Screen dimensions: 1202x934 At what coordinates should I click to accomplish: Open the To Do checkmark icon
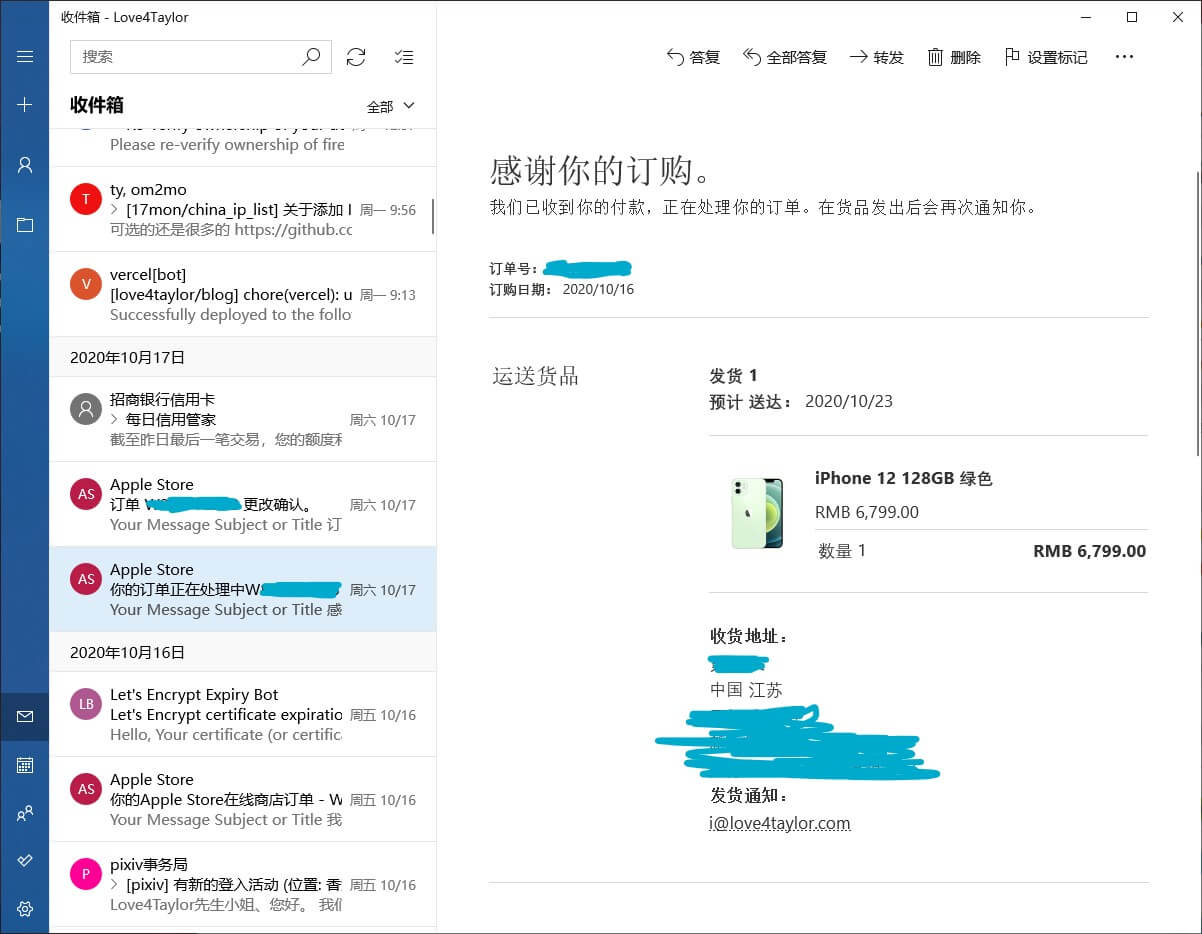point(25,861)
